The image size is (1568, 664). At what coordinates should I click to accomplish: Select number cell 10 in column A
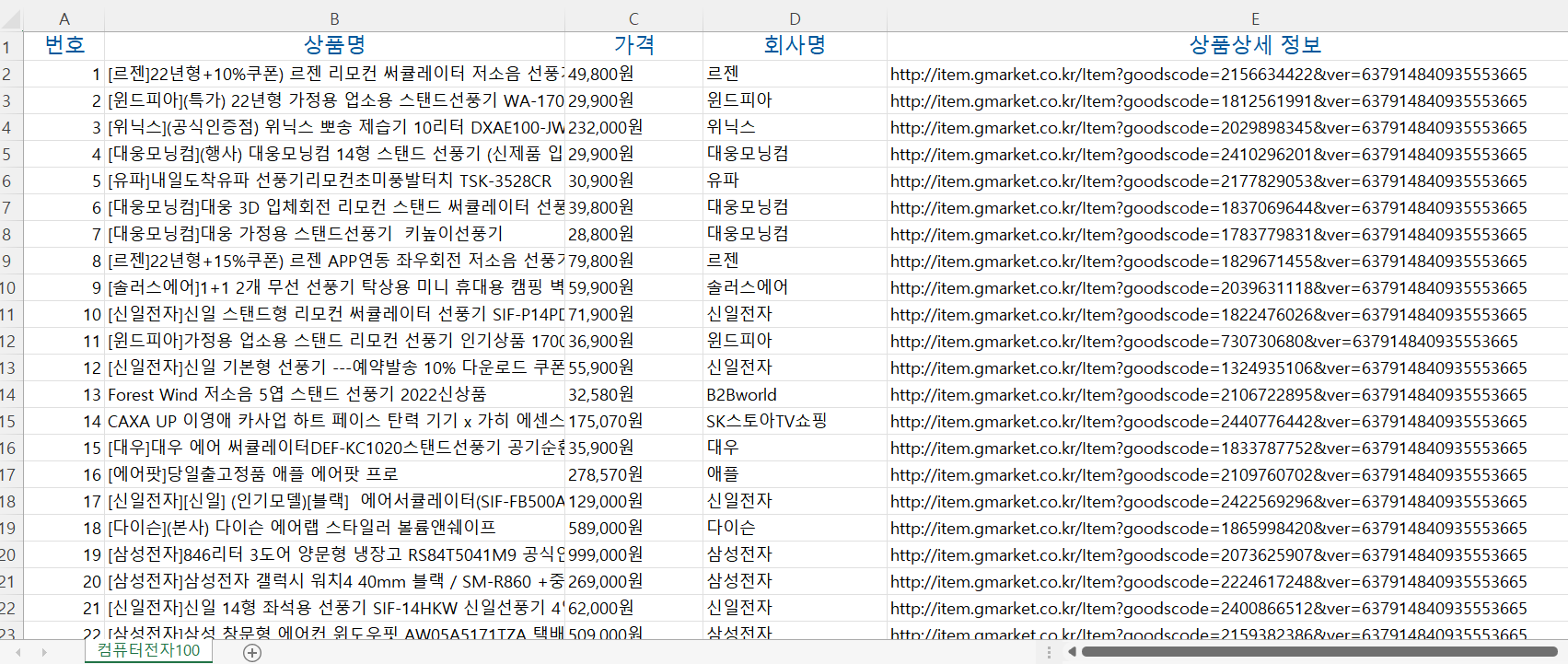coord(64,314)
